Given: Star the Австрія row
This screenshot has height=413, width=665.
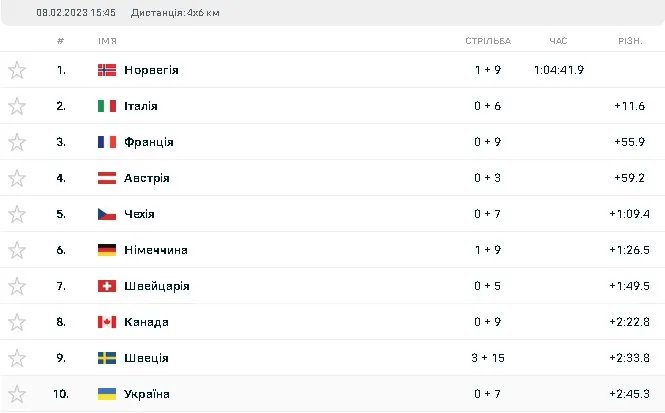Looking at the screenshot, I should pos(17,178).
